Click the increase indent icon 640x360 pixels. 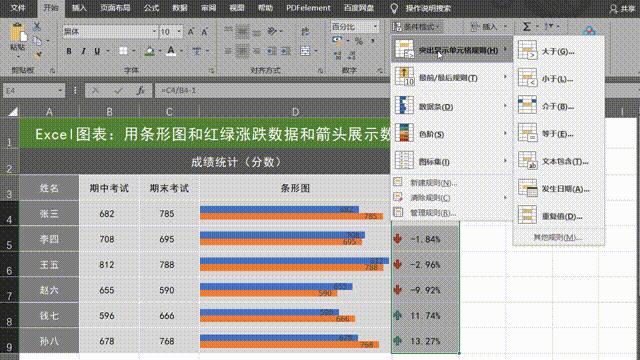pos(286,51)
